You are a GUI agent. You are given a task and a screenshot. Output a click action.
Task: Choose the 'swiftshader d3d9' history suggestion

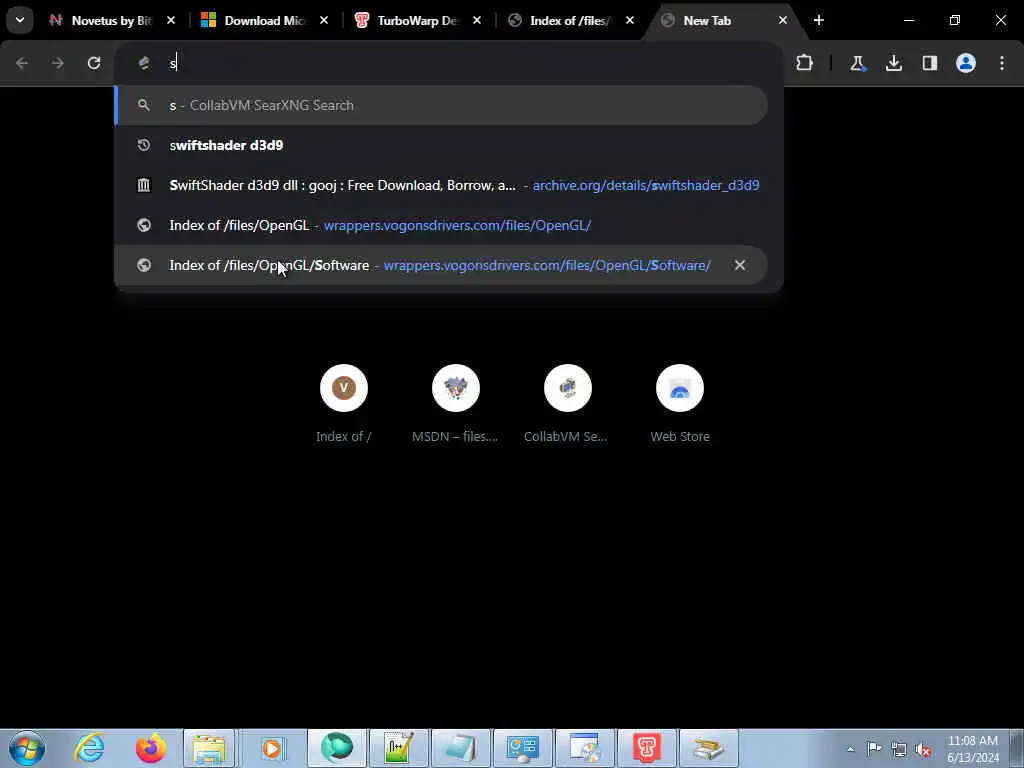click(x=441, y=145)
